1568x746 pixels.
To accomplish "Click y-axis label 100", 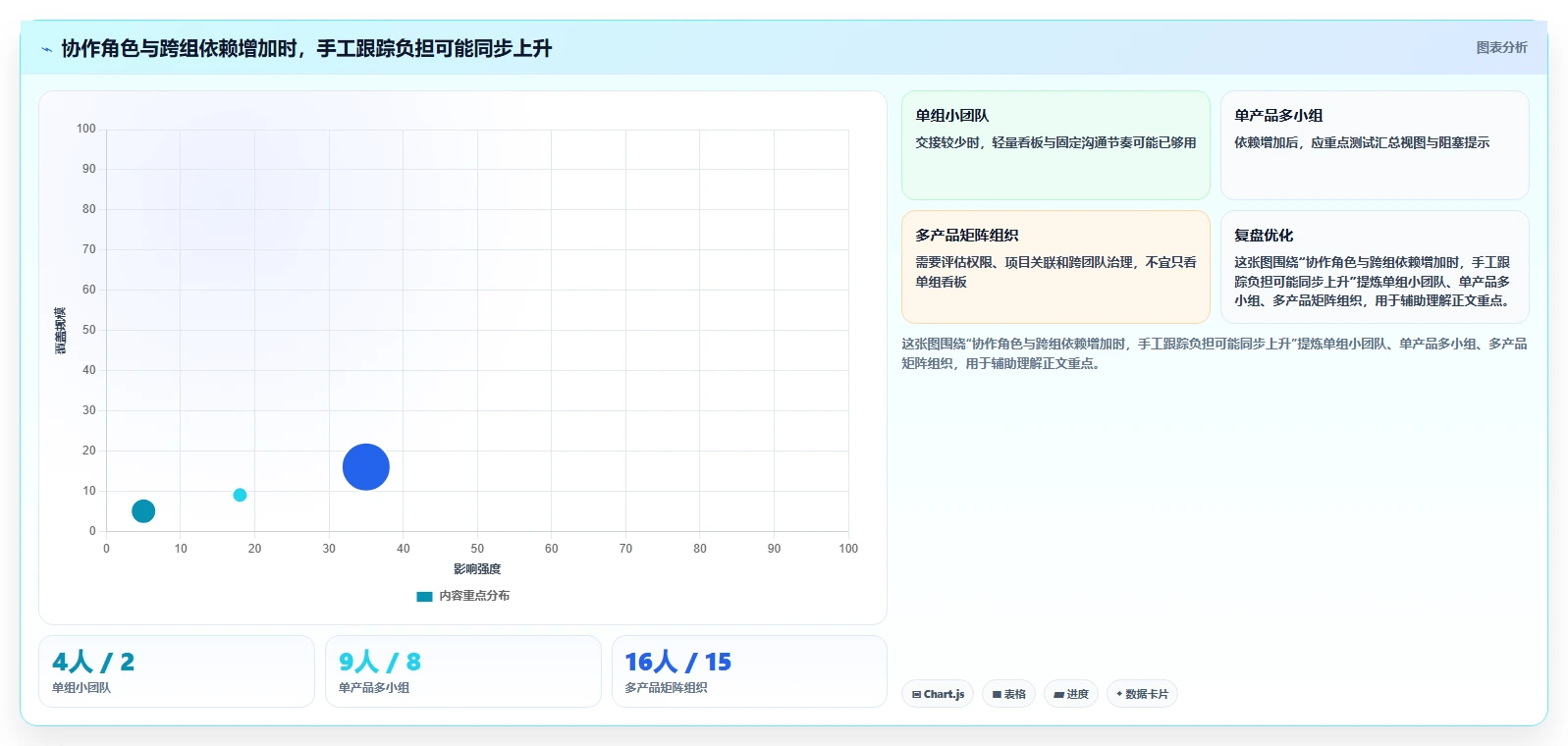I will [x=86, y=129].
